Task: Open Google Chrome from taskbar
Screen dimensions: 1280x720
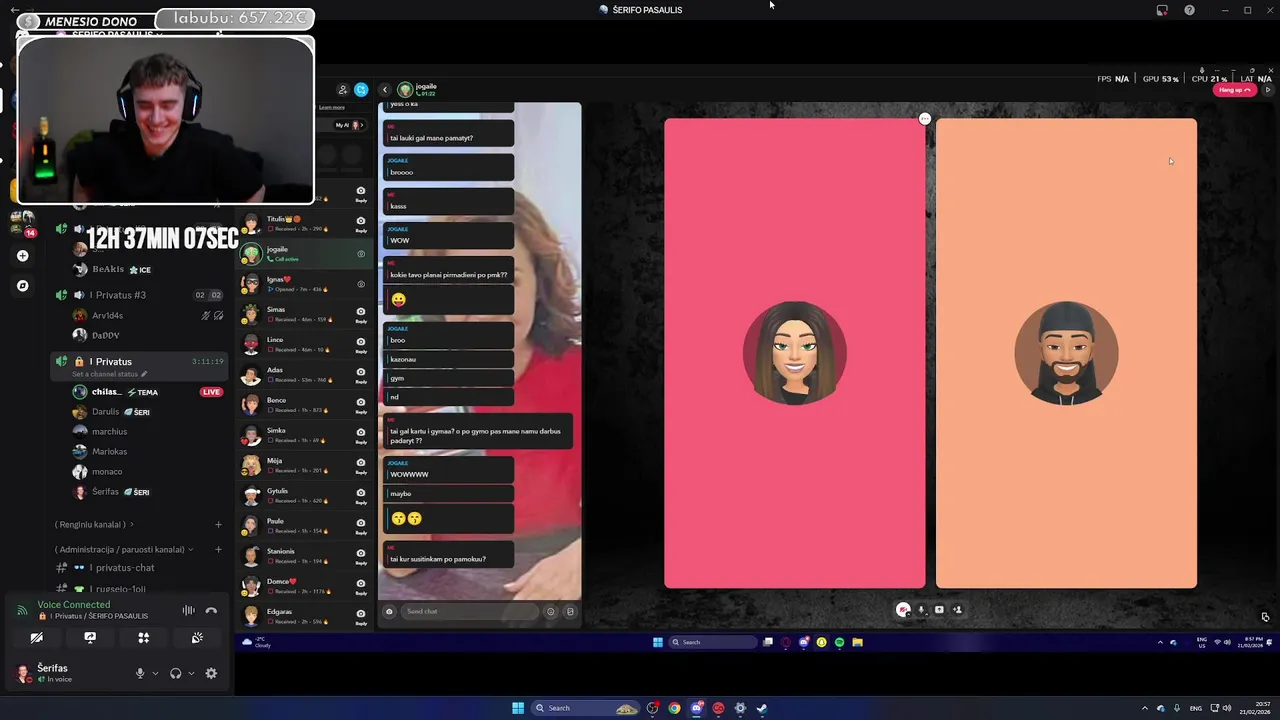Action: [x=675, y=708]
